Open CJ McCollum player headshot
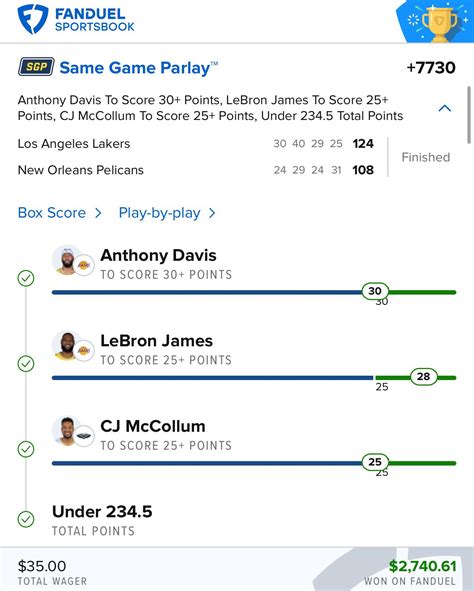This screenshot has height=591, width=474. tap(67, 431)
